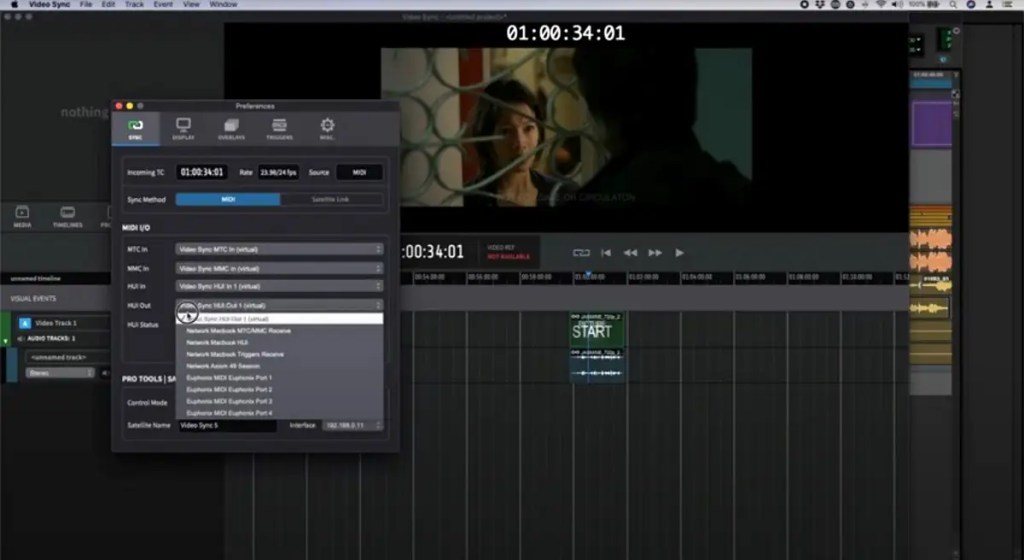Click the timeline ruler playhead marker
Viewport: 1024px width, 560px height.
pos(588,274)
